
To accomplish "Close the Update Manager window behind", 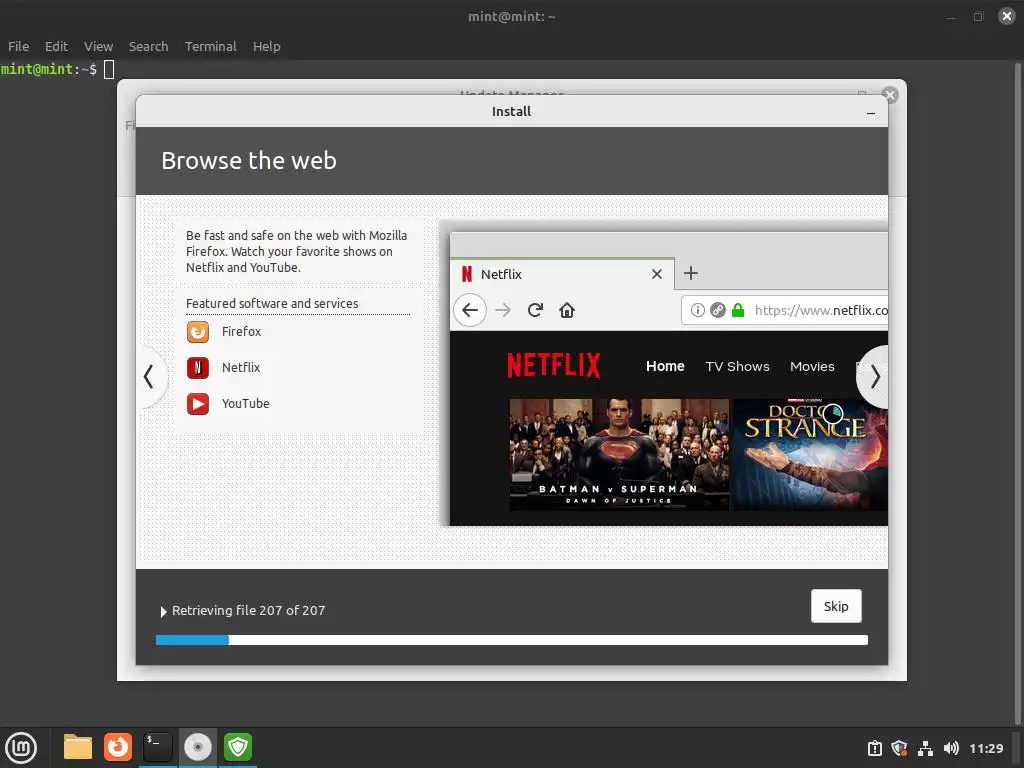I will (x=889, y=95).
